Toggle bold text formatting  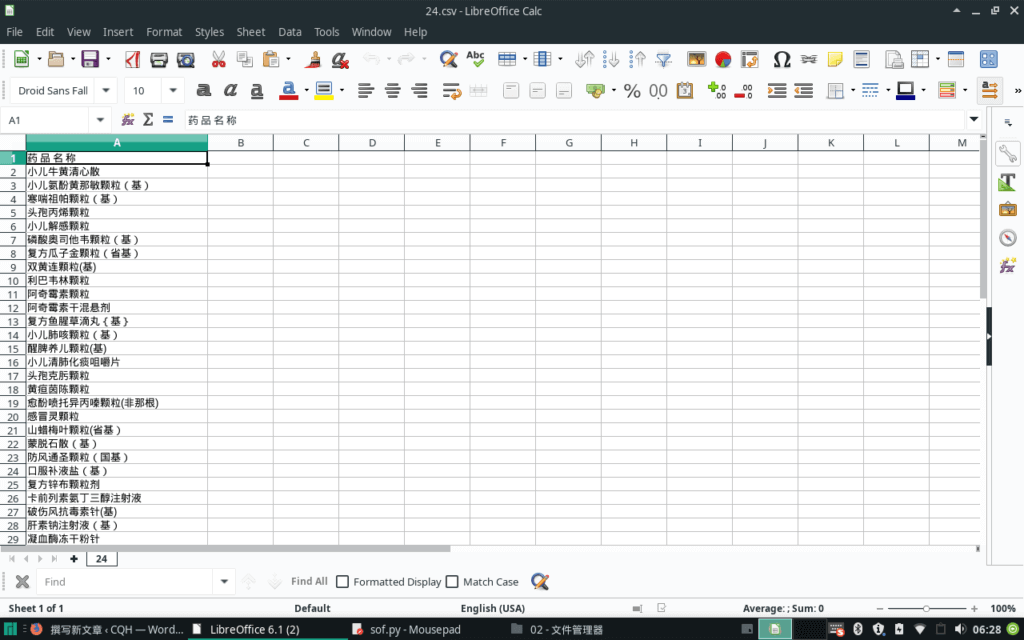click(x=204, y=91)
